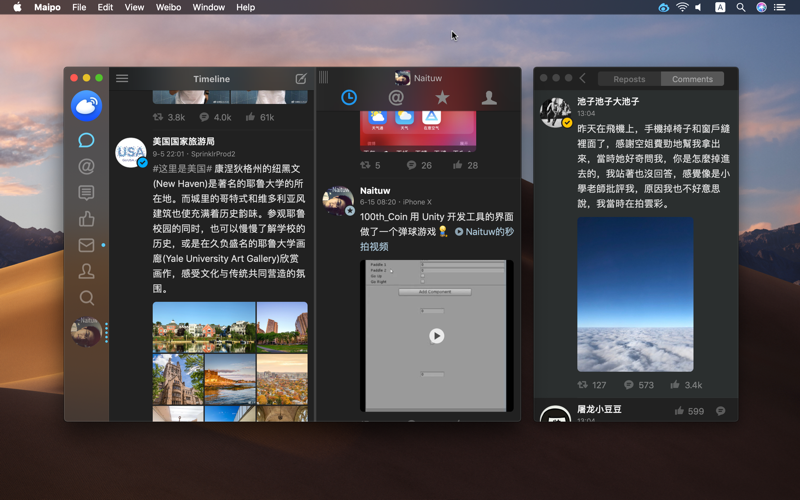Show Naituw's mentions @ tab
The width and height of the screenshot is (800, 500).
[396, 97]
